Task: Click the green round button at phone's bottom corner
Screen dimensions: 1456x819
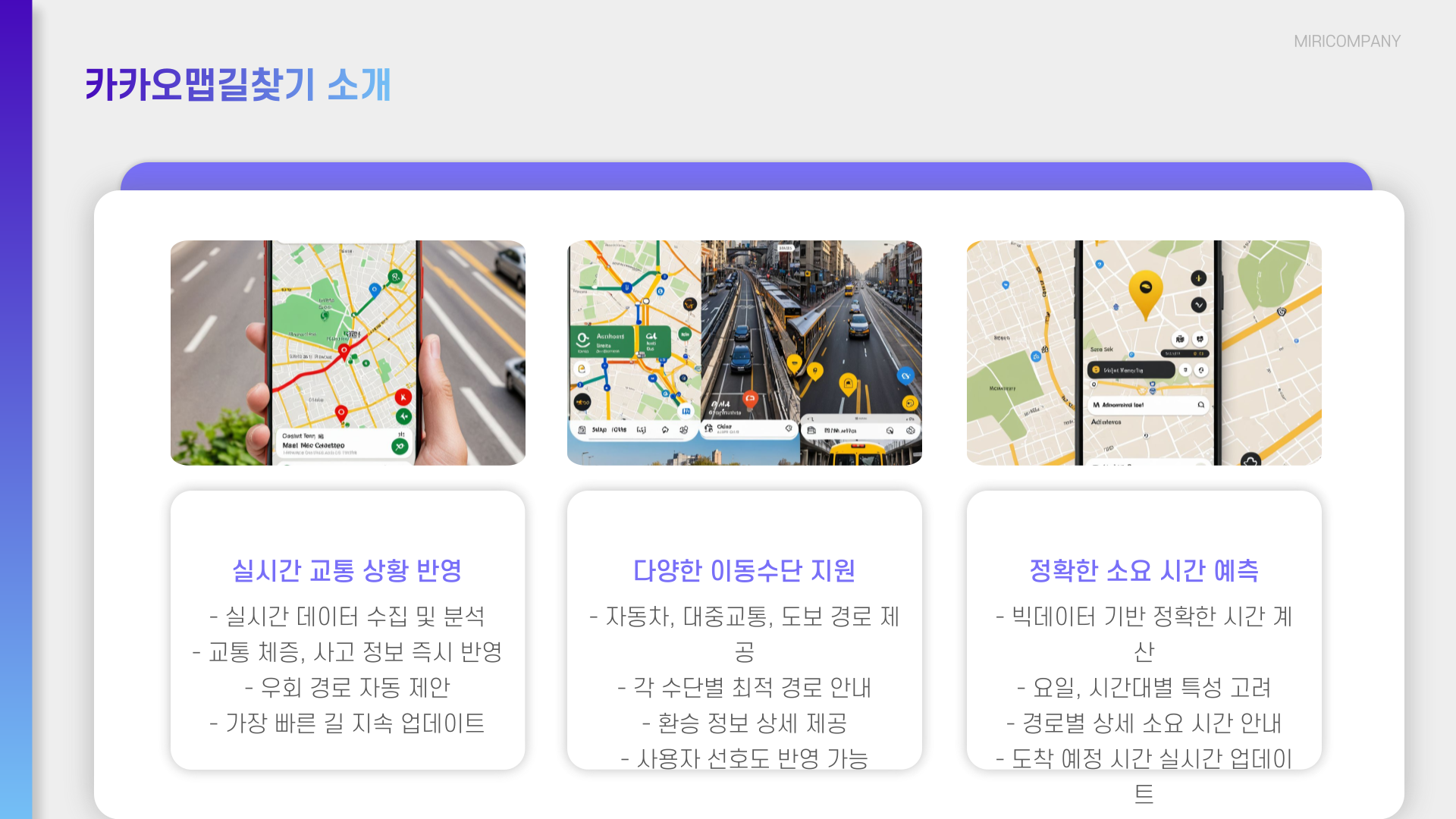Action: [400, 447]
